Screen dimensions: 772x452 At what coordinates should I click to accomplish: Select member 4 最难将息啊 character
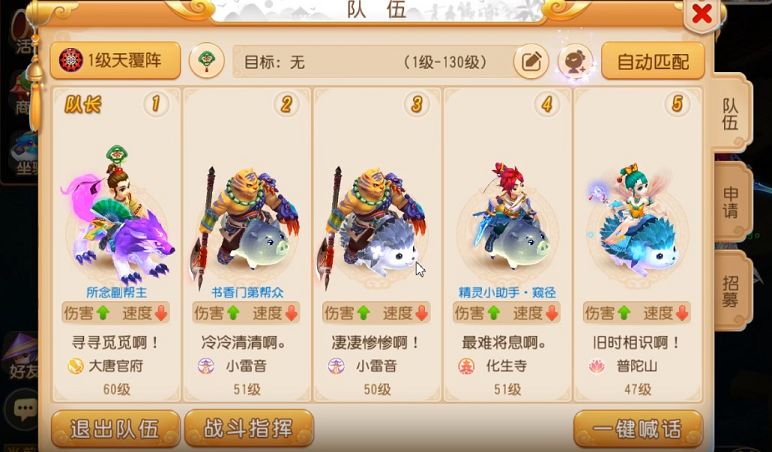[508, 244]
